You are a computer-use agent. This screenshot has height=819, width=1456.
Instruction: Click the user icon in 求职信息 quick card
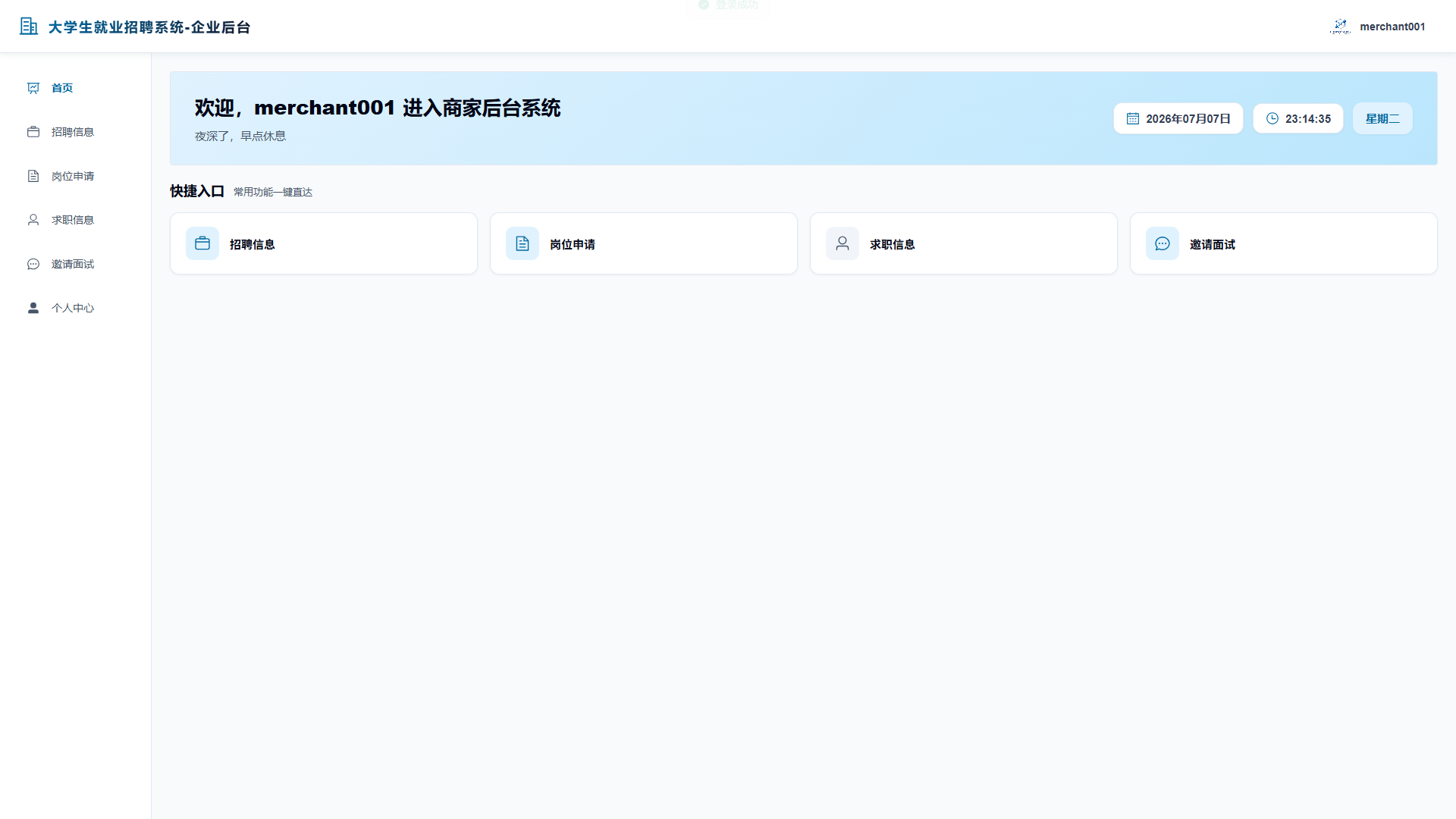click(x=843, y=243)
